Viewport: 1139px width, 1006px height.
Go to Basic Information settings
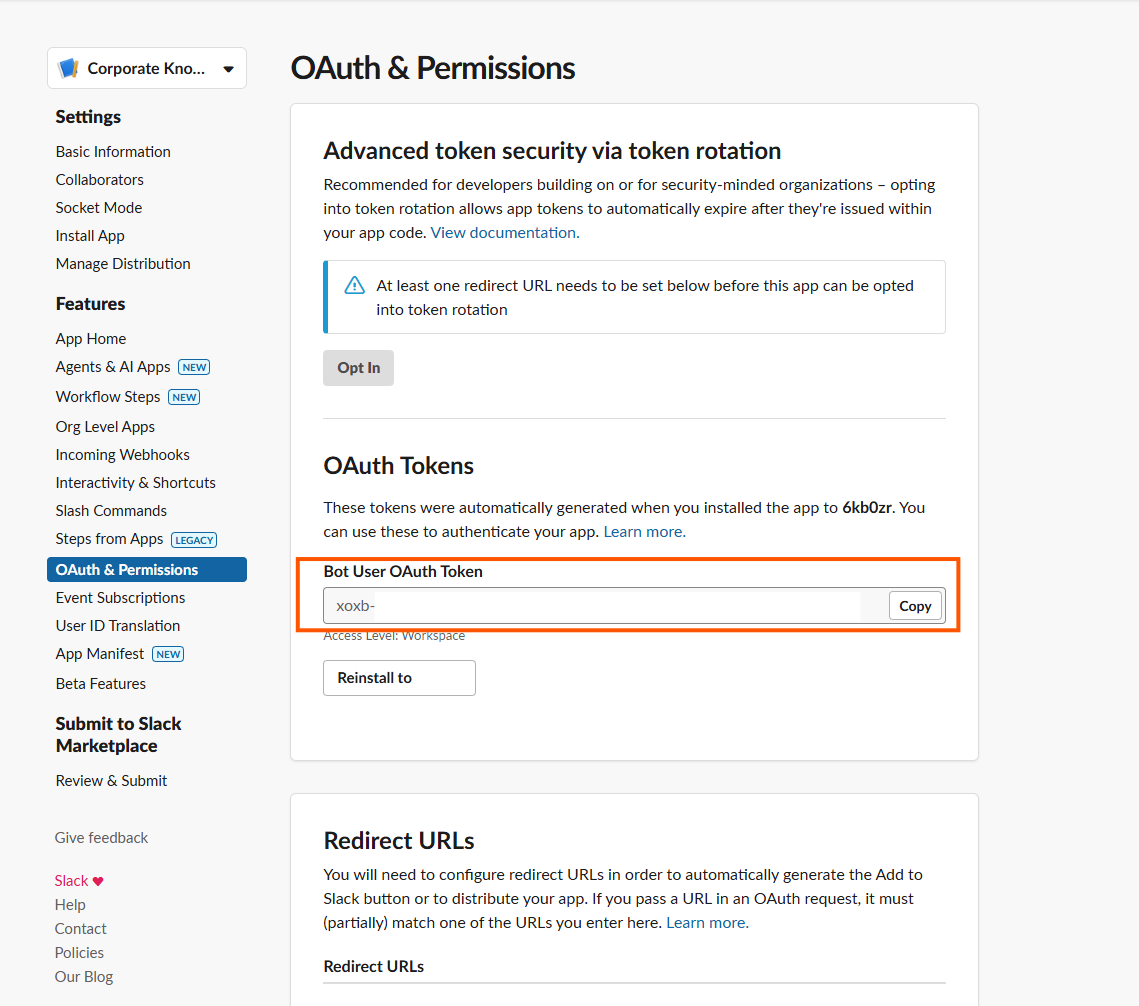point(113,152)
